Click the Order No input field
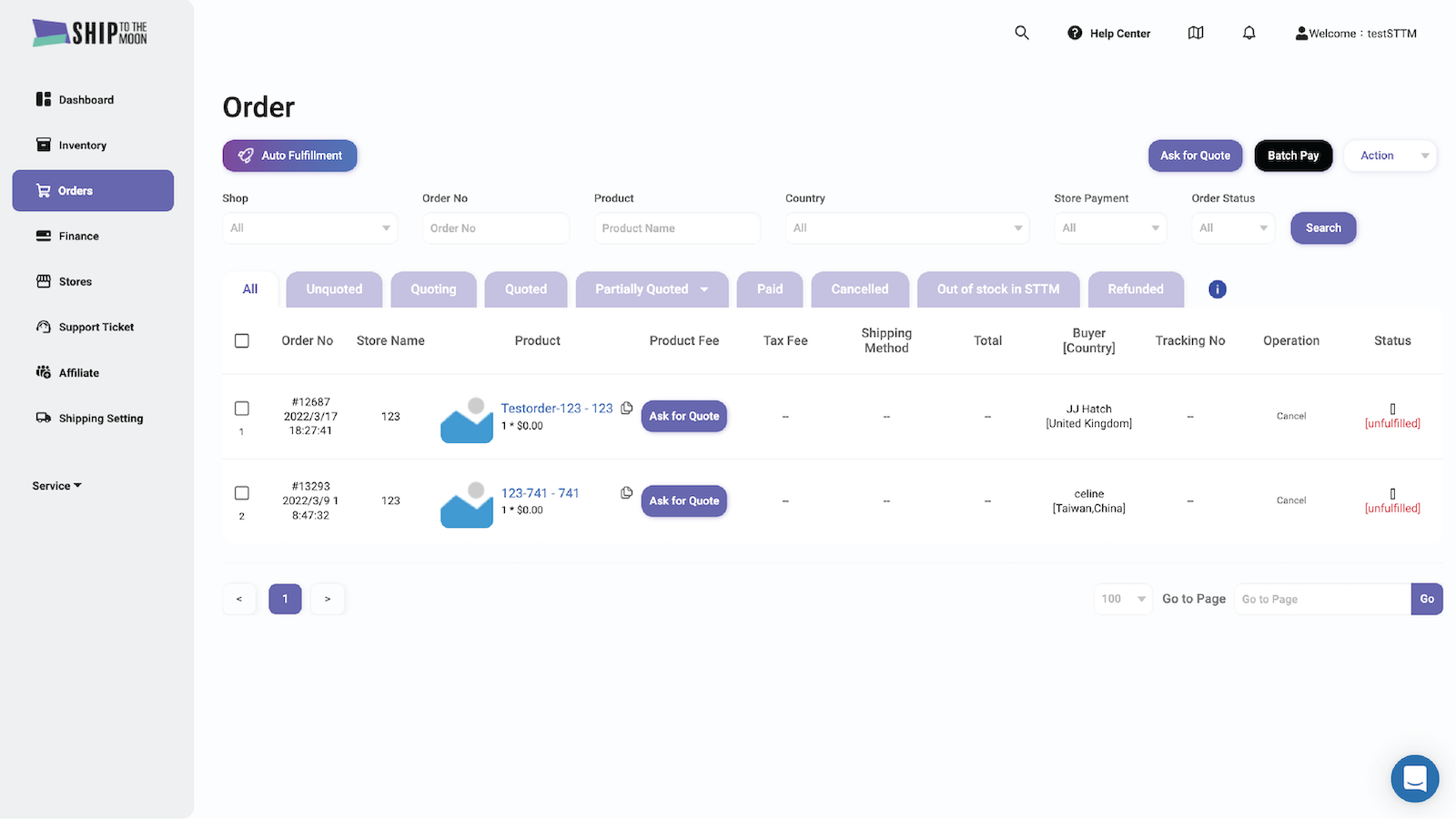 coord(495,228)
